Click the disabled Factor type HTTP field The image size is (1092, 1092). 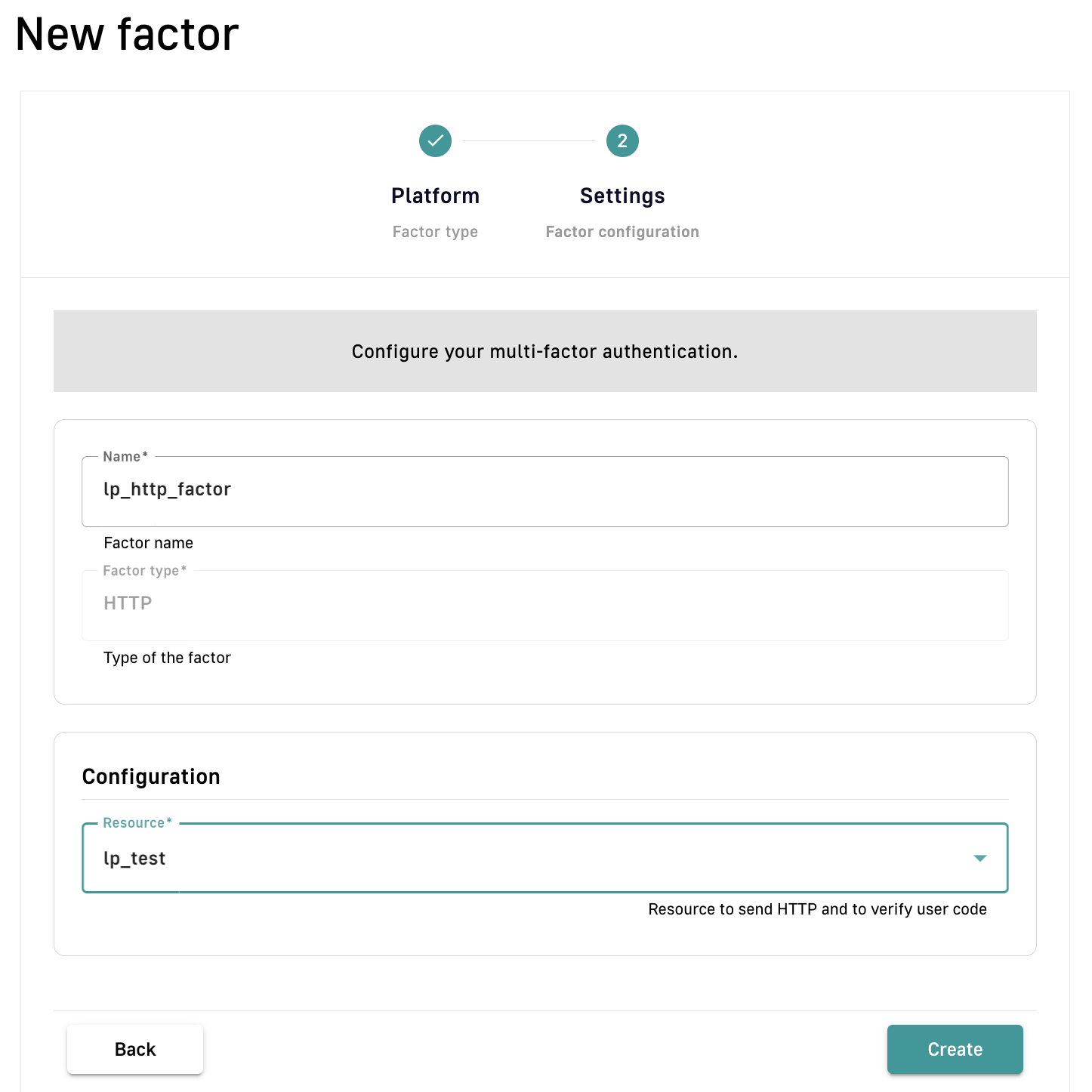[x=544, y=604]
